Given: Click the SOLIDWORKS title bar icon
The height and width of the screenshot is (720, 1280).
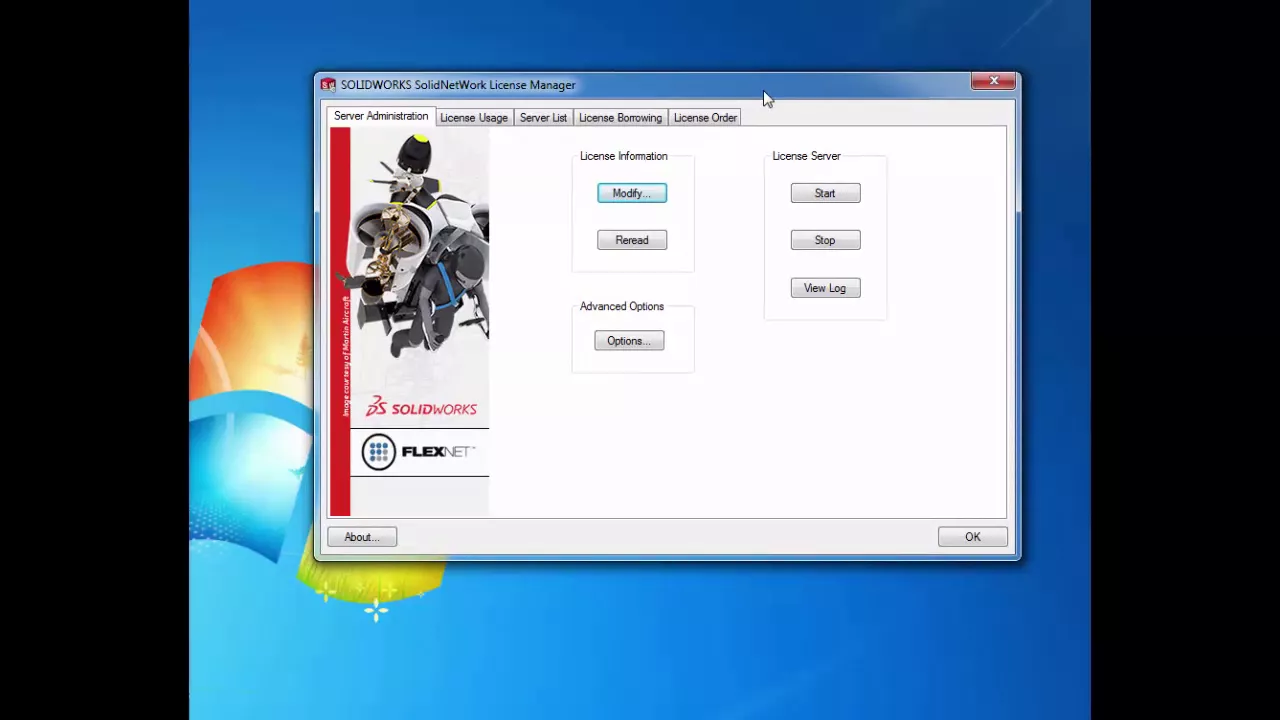Looking at the screenshot, I should tap(328, 85).
